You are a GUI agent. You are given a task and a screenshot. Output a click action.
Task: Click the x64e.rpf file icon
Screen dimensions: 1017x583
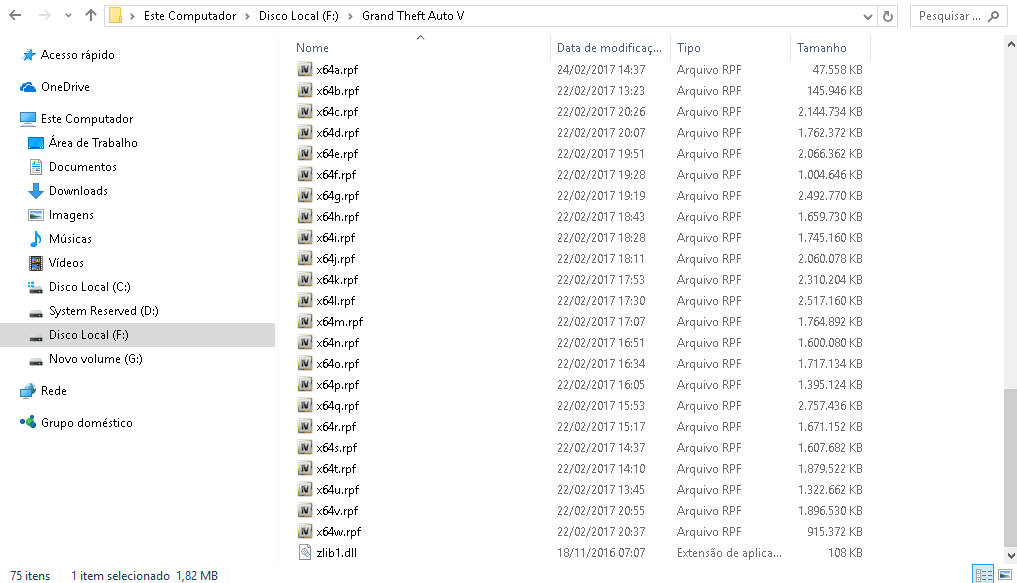pos(305,153)
